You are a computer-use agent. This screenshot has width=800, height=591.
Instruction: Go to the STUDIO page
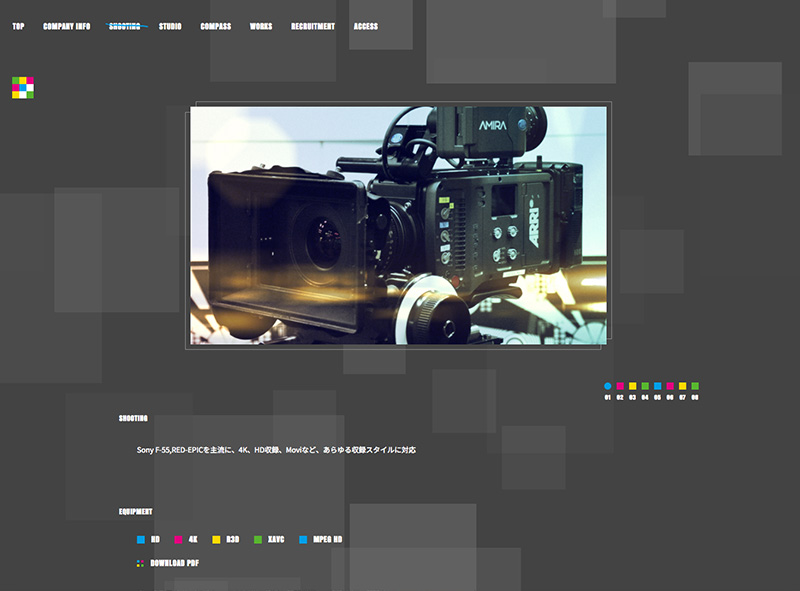(170, 26)
